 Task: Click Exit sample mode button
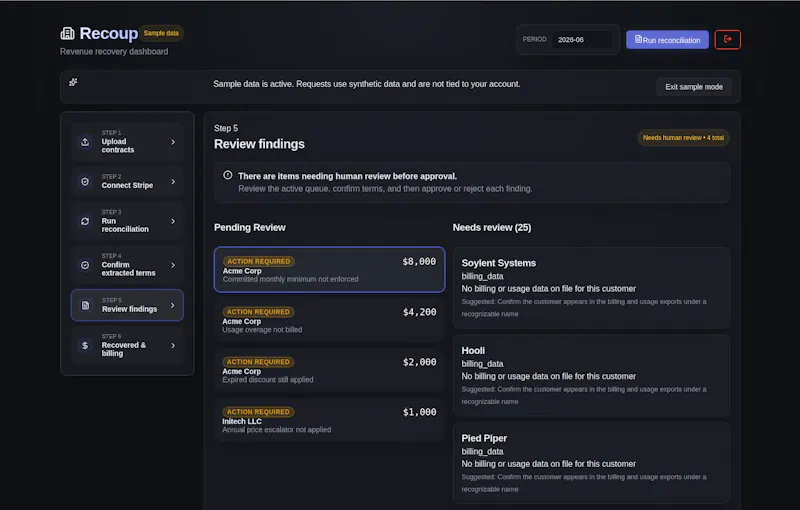[694, 87]
